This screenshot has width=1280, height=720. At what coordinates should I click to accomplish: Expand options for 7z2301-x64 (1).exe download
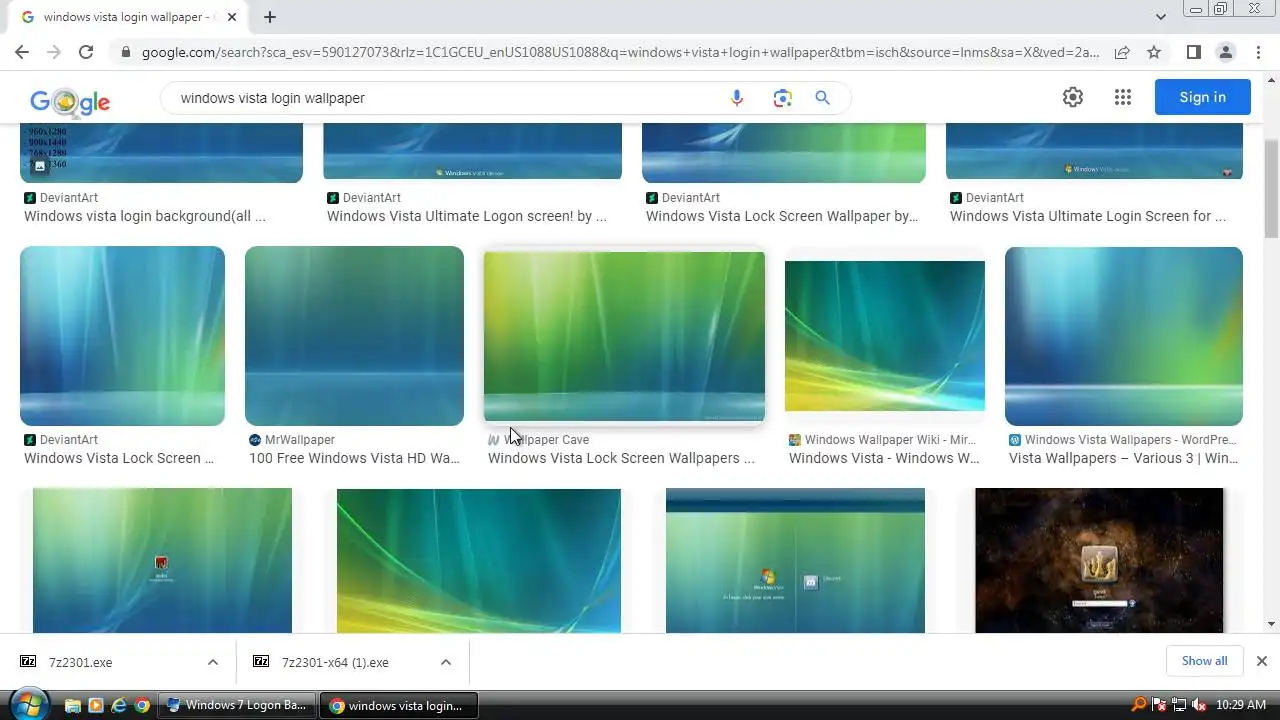pyautogui.click(x=446, y=662)
